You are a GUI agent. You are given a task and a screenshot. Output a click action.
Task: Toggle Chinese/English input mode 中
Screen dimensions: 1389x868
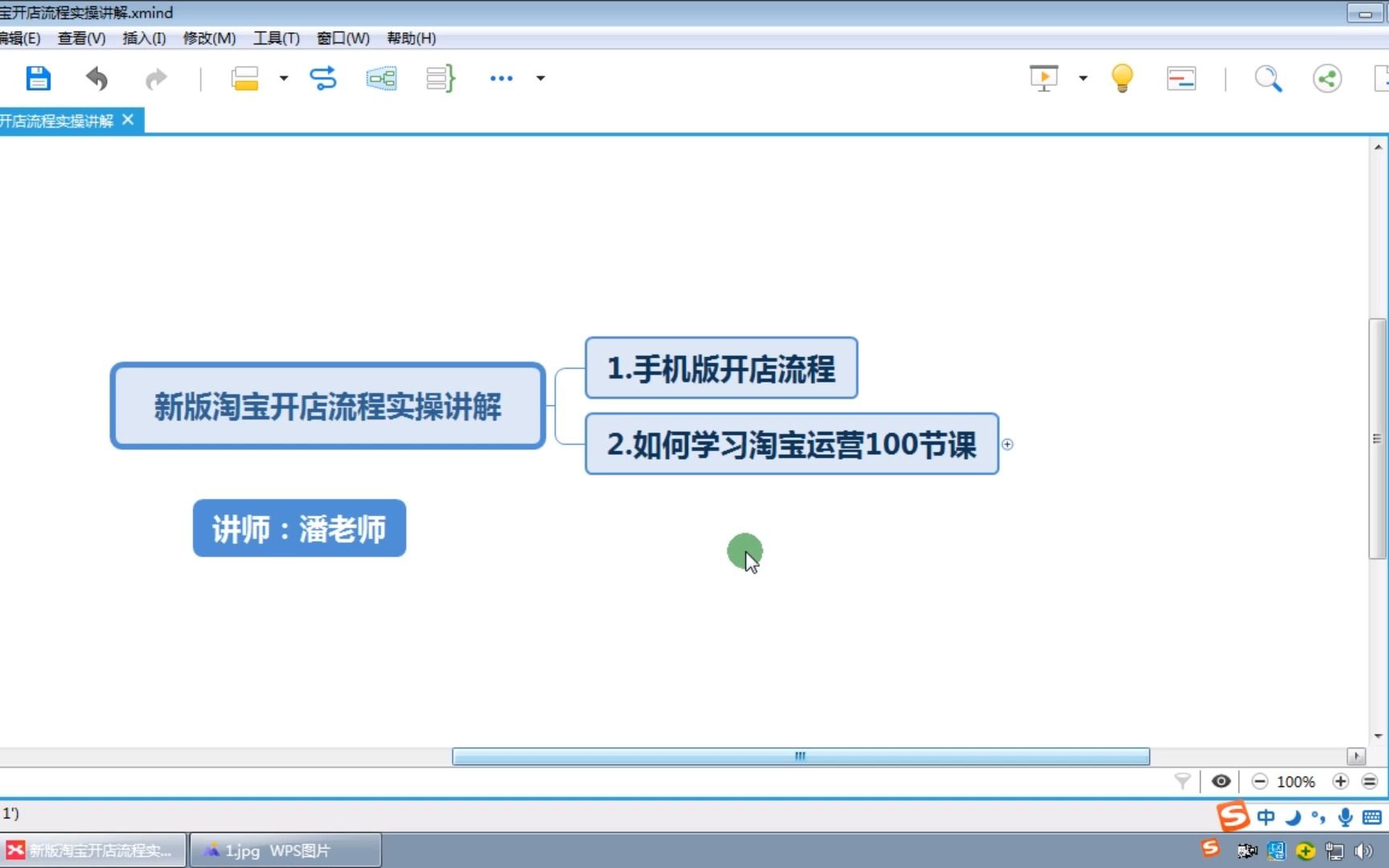click(x=1266, y=817)
